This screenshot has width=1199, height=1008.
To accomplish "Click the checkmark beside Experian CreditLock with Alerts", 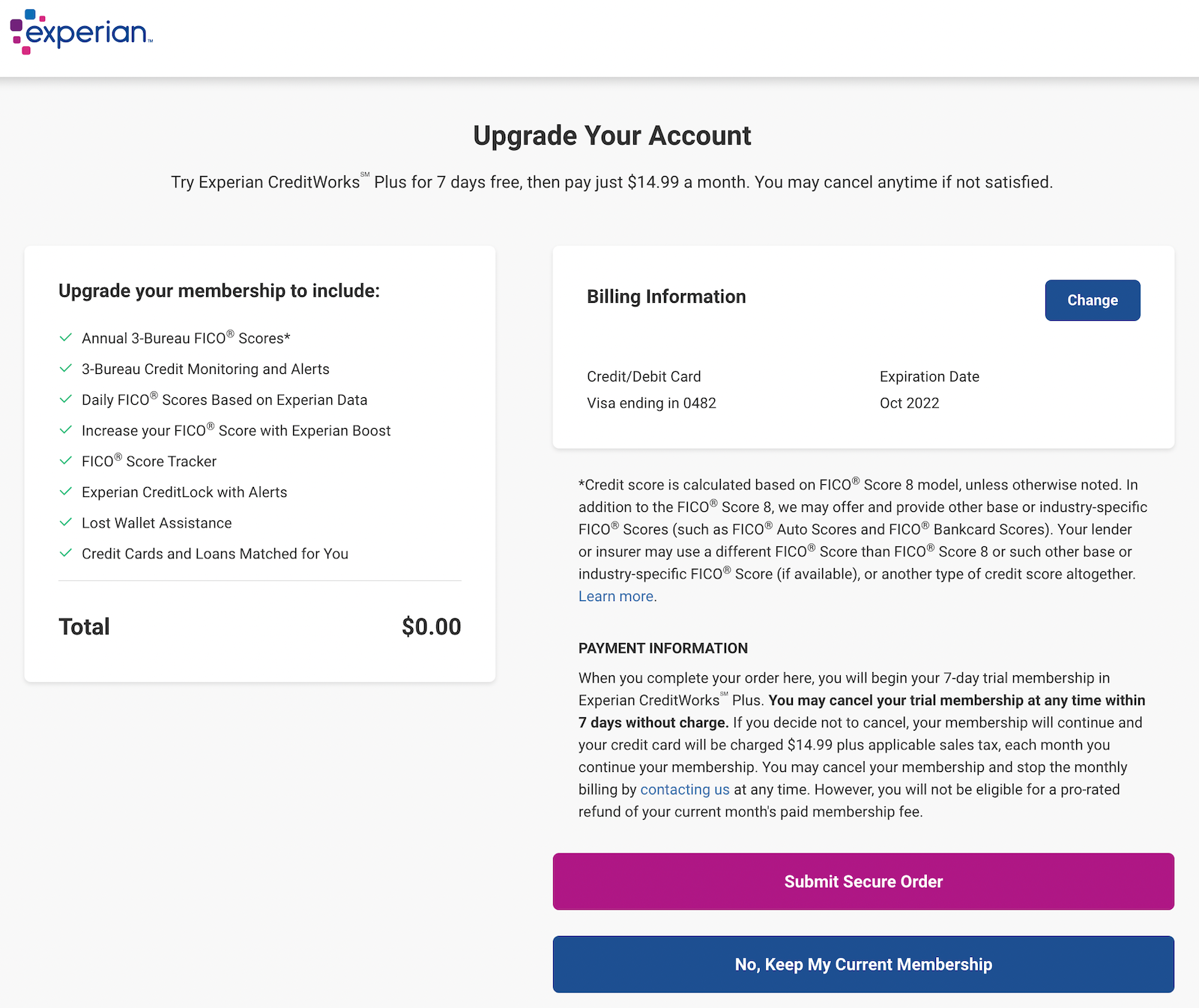I will pos(64,492).
